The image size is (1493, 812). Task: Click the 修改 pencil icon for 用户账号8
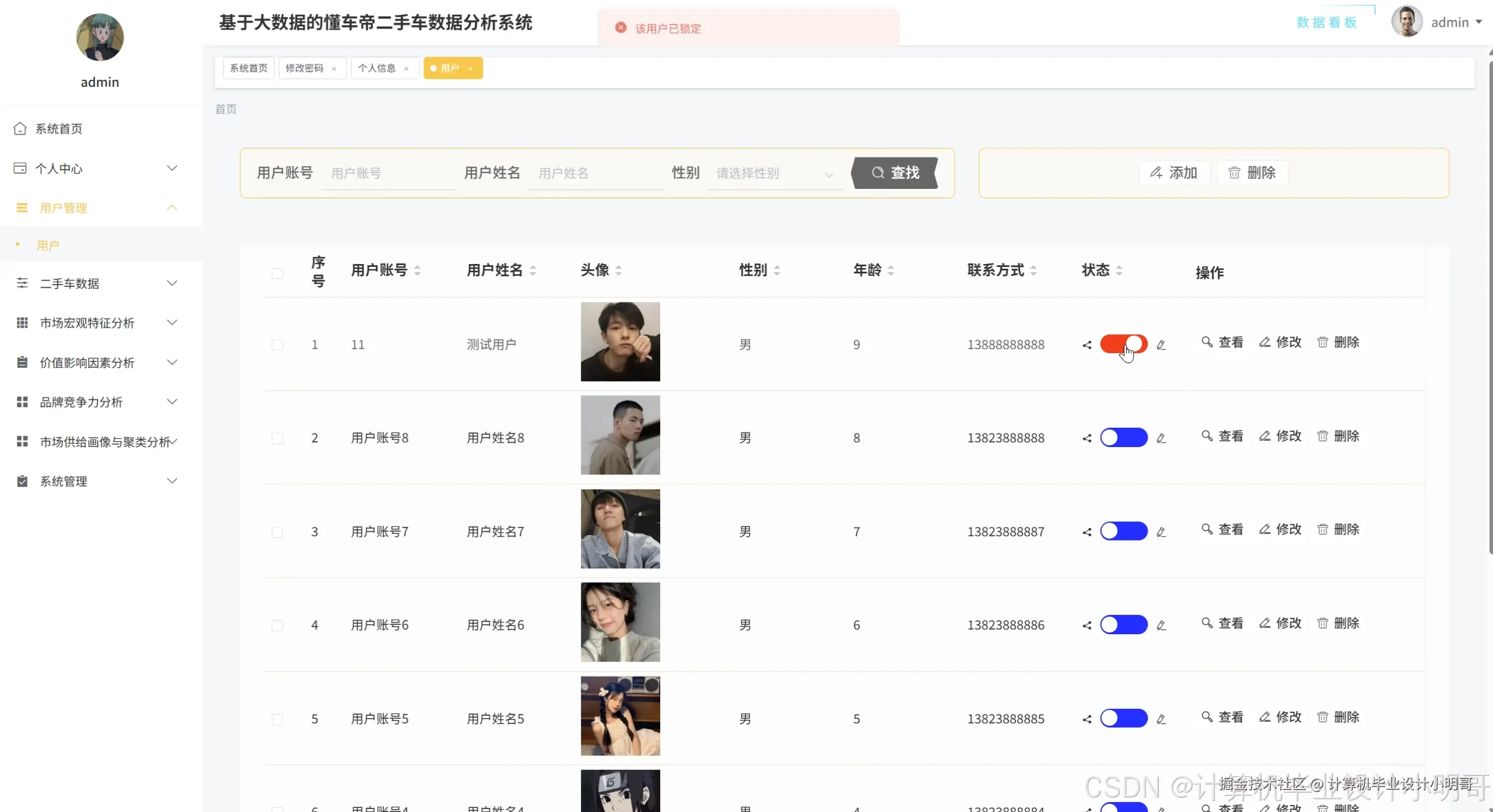point(1264,435)
